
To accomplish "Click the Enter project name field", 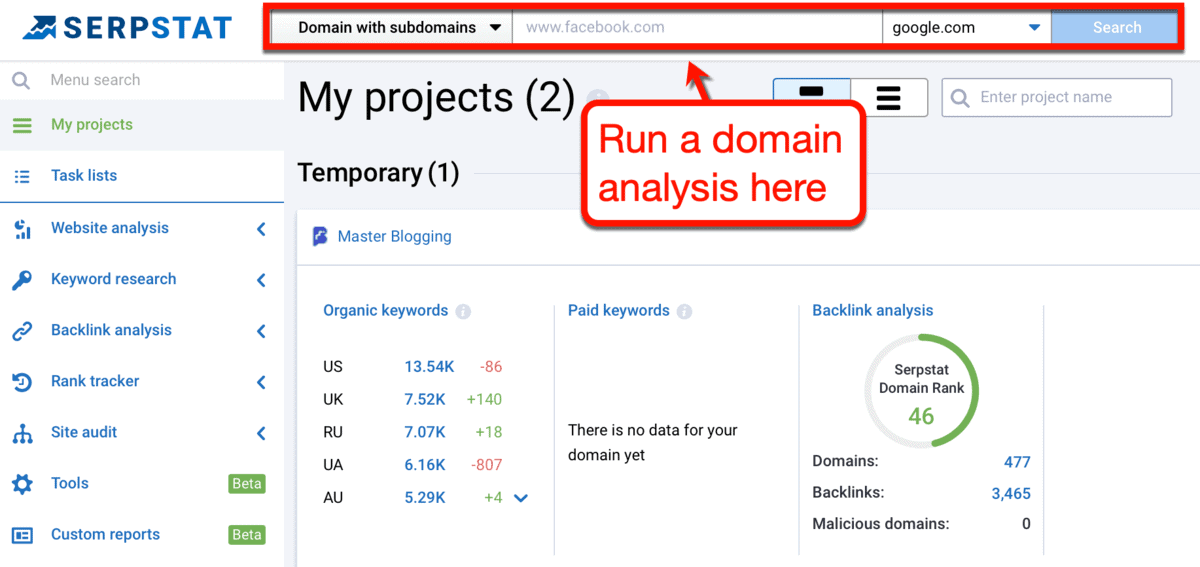I will tap(1057, 98).
